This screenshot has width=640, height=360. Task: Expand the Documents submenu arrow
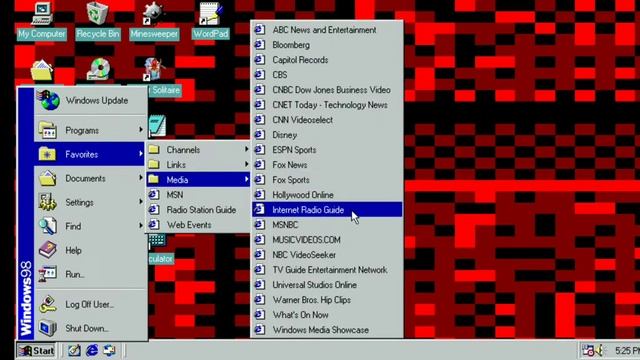click(x=141, y=178)
